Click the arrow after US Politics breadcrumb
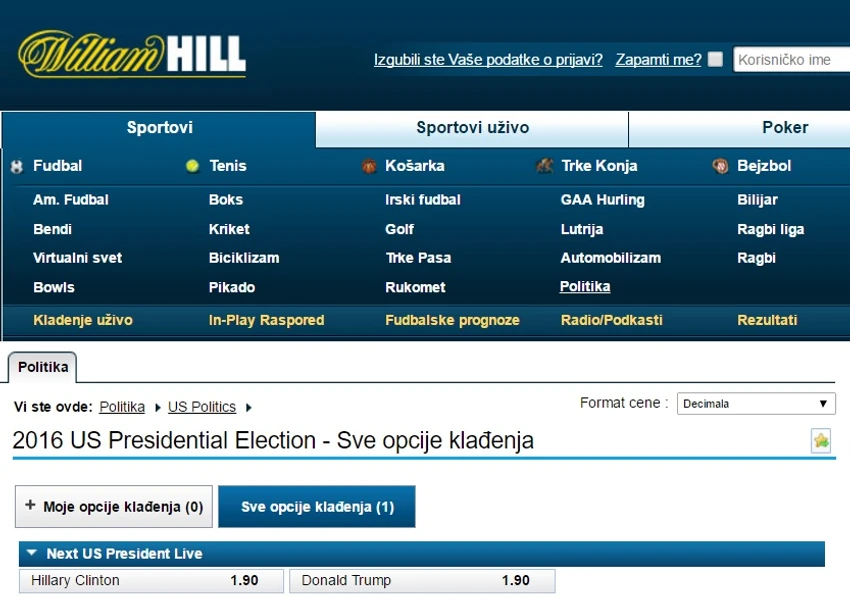The width and height of the screenshot is (850, 600). 248,407
